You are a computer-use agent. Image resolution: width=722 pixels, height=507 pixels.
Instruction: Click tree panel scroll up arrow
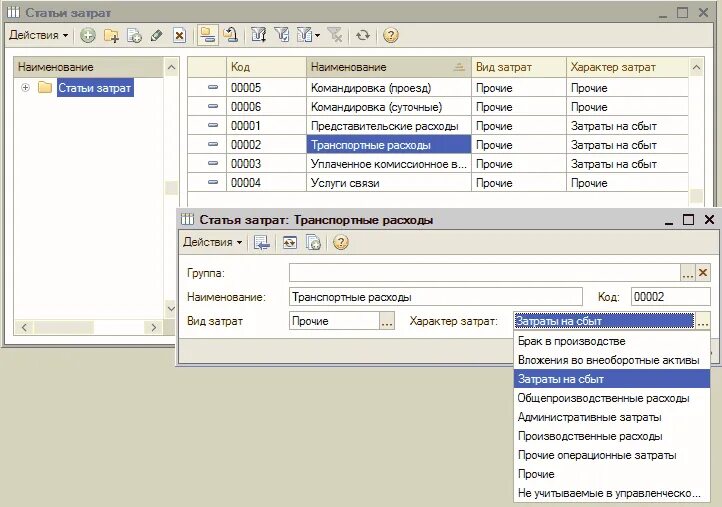point(171,67)
